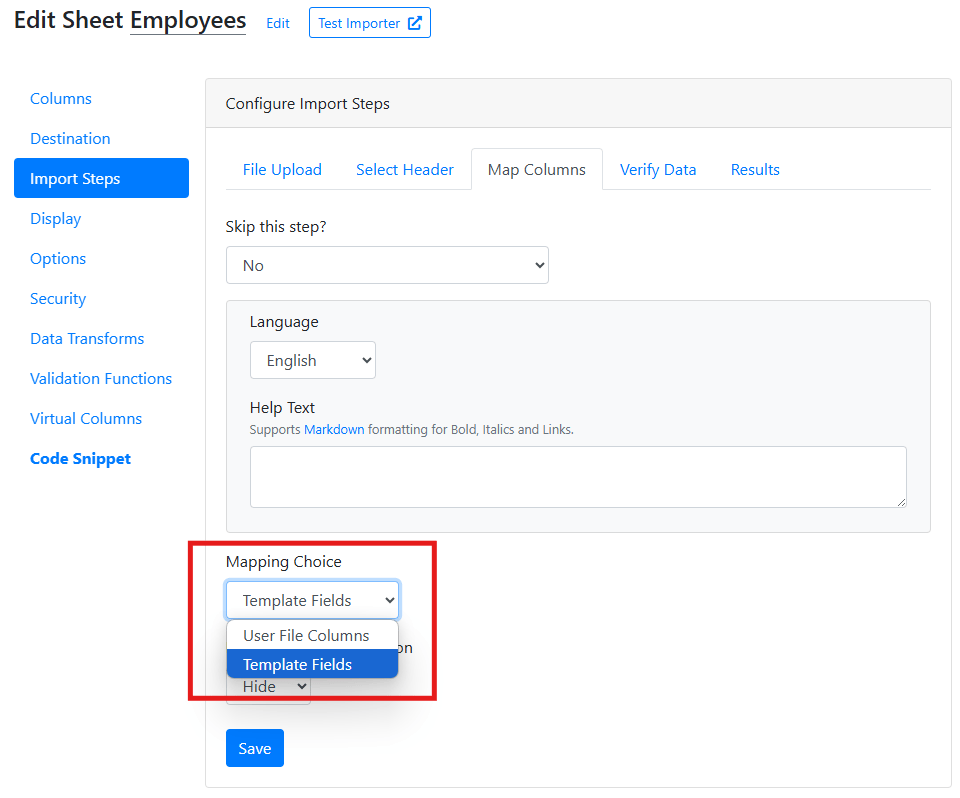Open Options in the sidebar

click(x=58, y=258)
